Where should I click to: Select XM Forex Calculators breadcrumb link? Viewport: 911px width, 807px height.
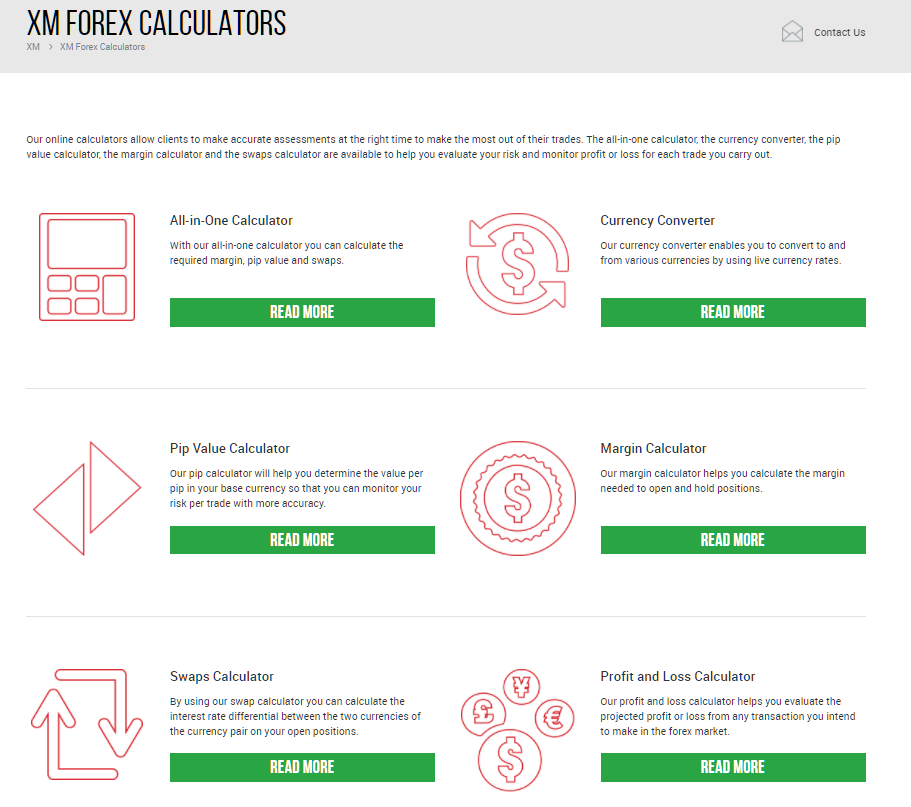102,47
